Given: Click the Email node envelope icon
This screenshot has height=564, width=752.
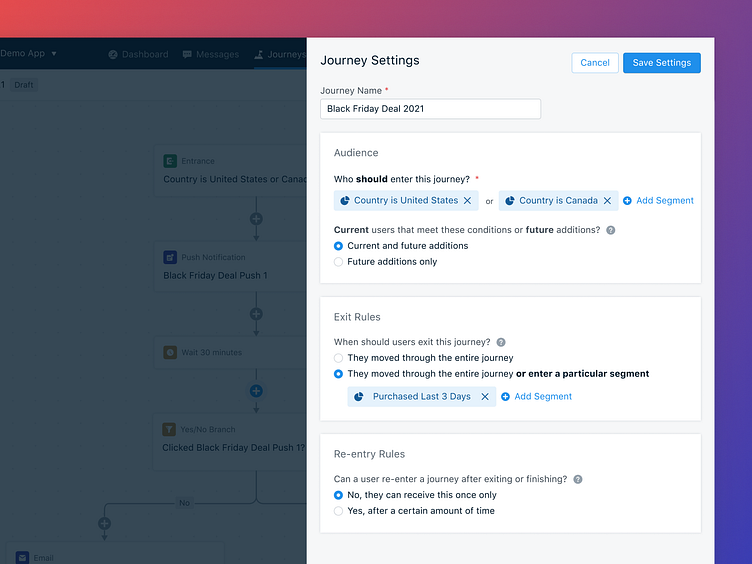Looking at the screenshot, I should pos(23,558).
